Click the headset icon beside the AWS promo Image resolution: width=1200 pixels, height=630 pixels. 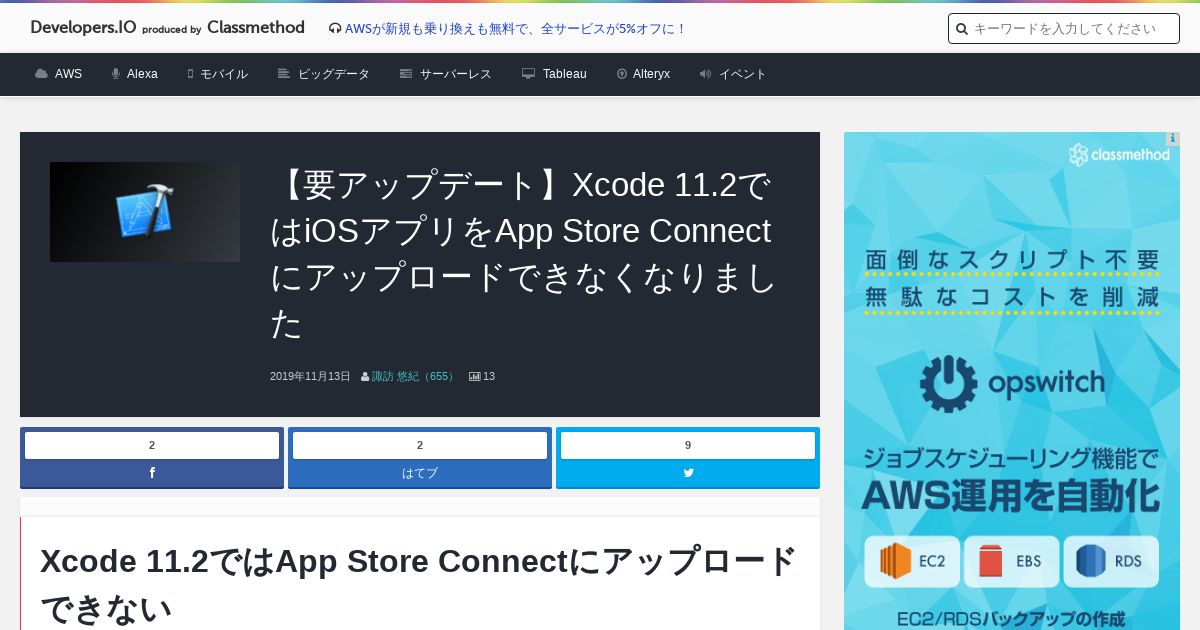(335, 29)
